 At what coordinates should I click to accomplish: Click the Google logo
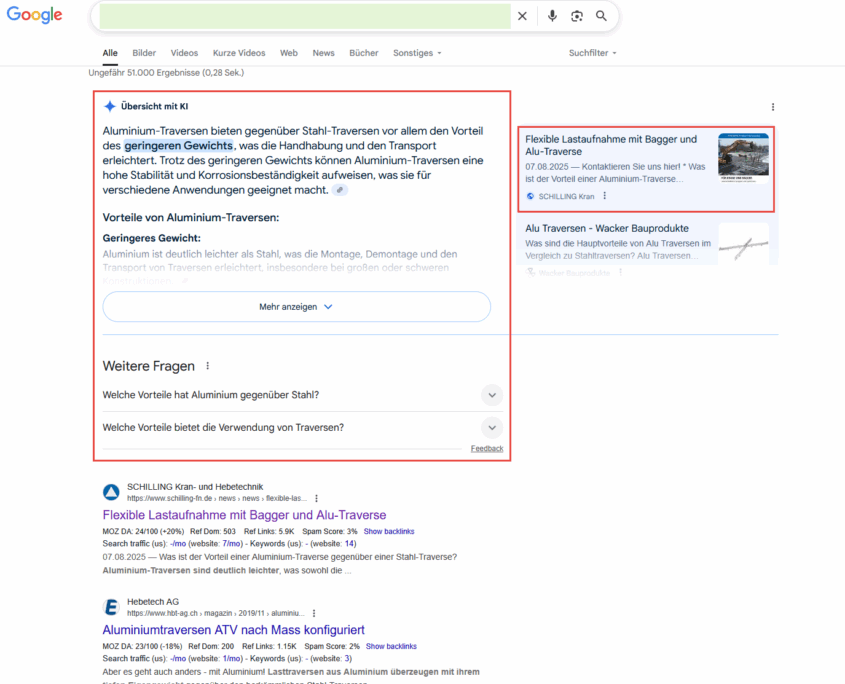[34, 15]
